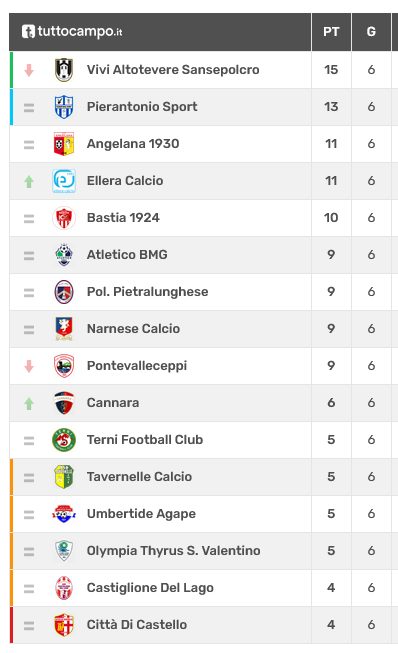Viewport: 398px width, 653px height.
Task: Open Pol. Pietralunghese team page
Action: click(147, 292)
